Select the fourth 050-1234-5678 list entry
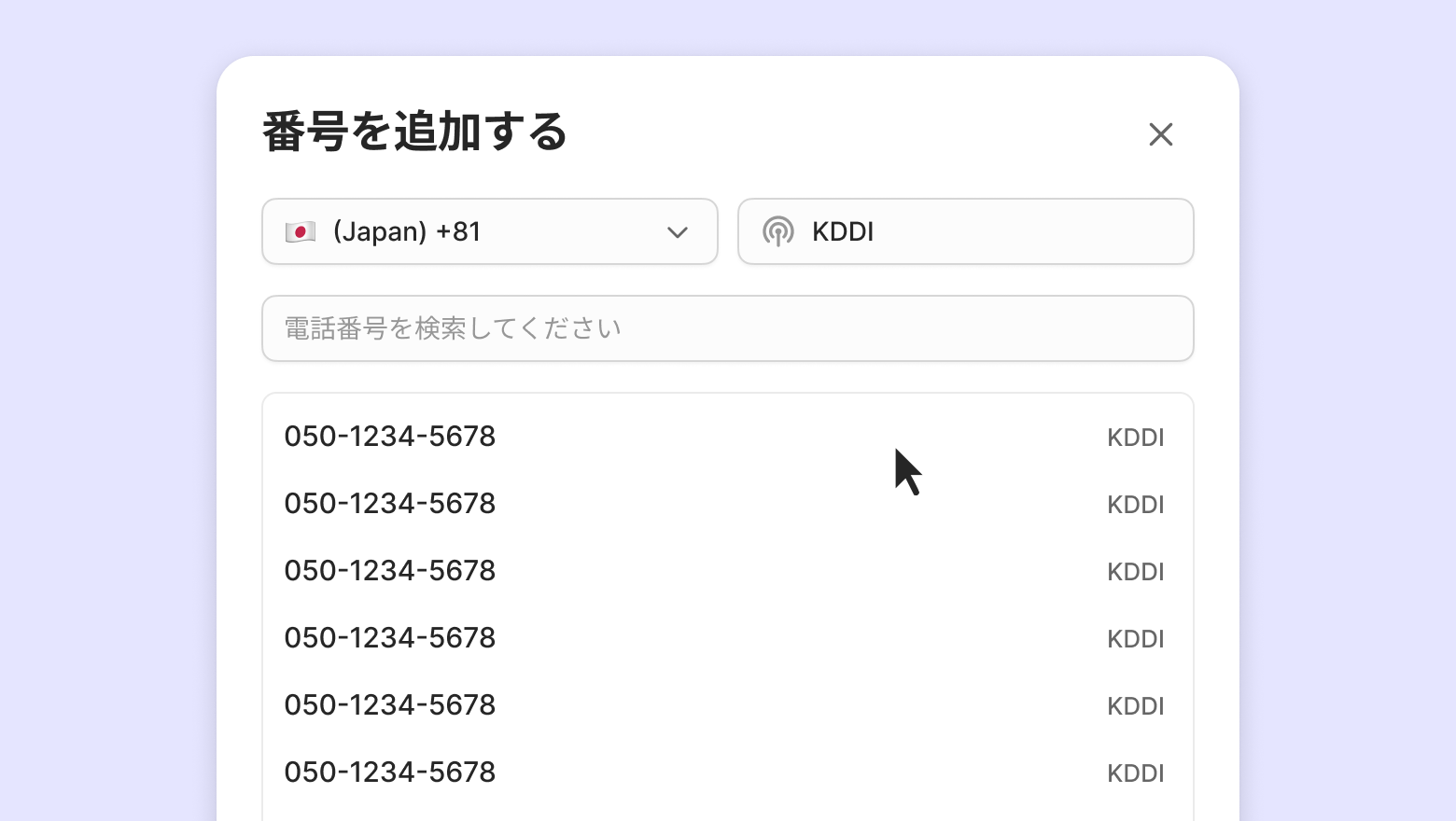Viewport: 1456px width, 821px height. point(390,638)
